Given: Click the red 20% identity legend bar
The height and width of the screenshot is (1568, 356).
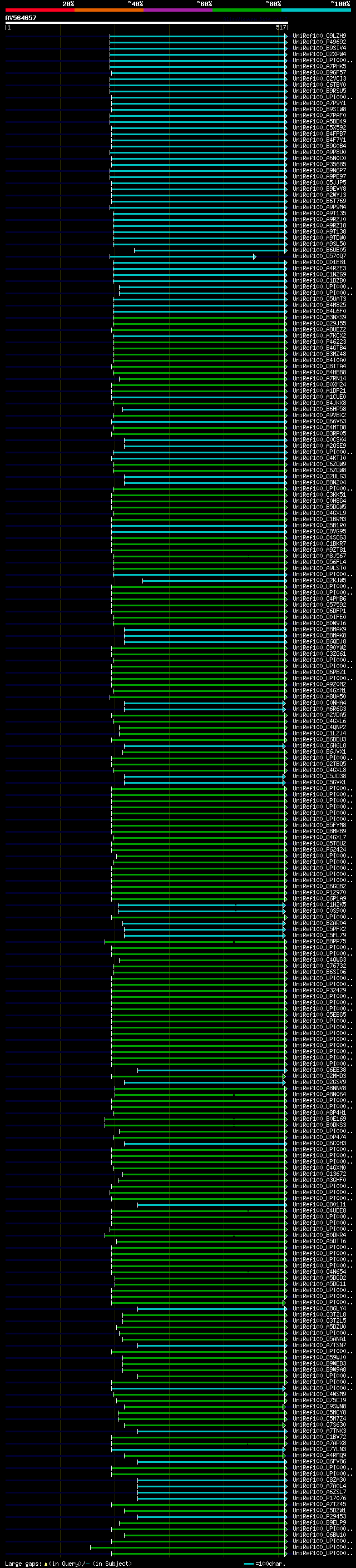Looking at the screenshot, I should [39, 10].
